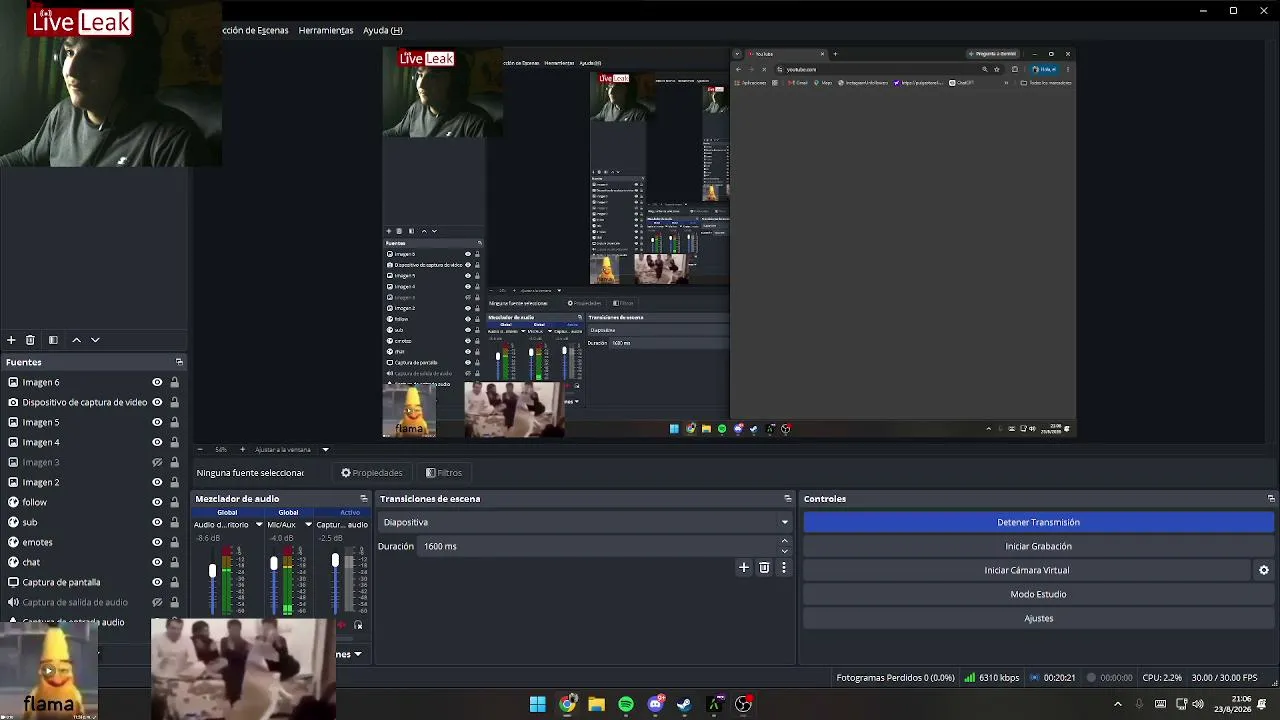Open the Herramientas menu

coord(326,30)
